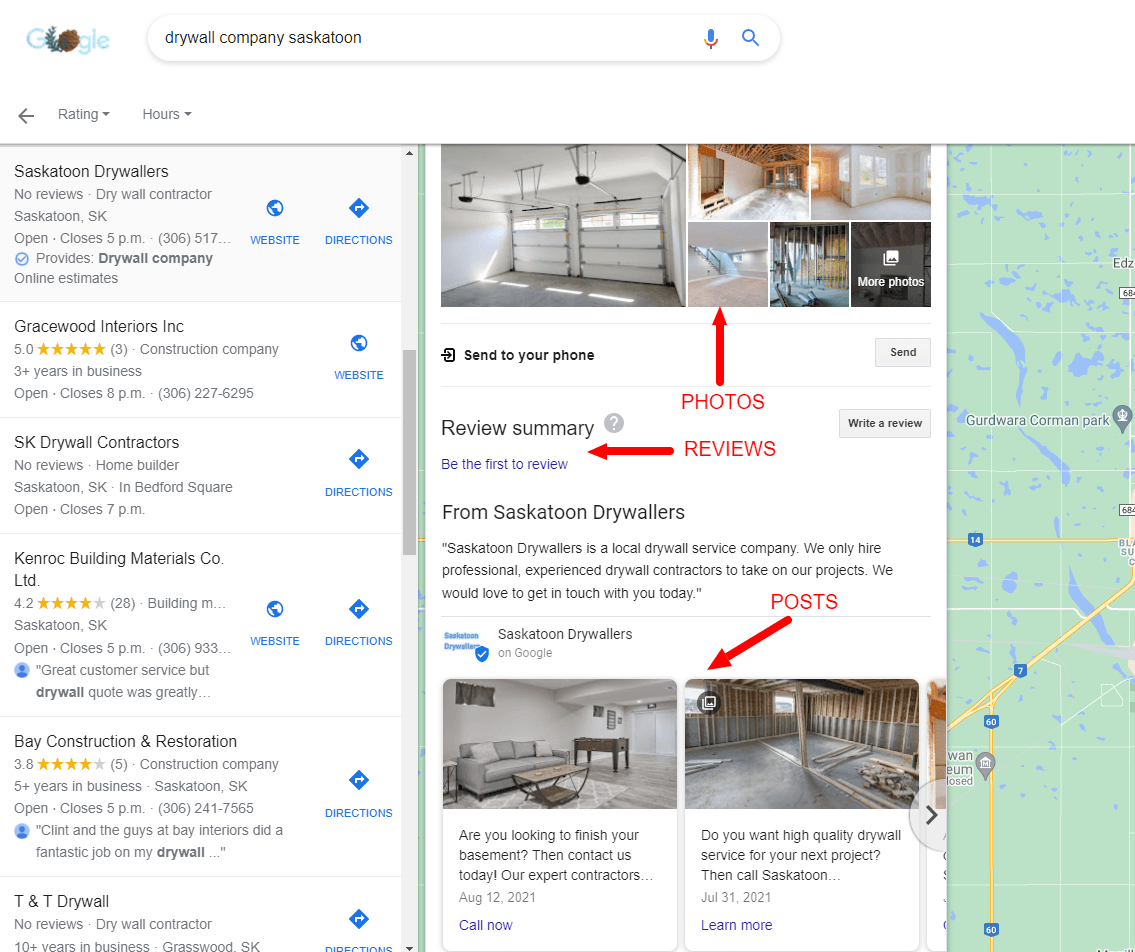Click Review summary help question icon
1135x952 pixels.
click(614, 423)
